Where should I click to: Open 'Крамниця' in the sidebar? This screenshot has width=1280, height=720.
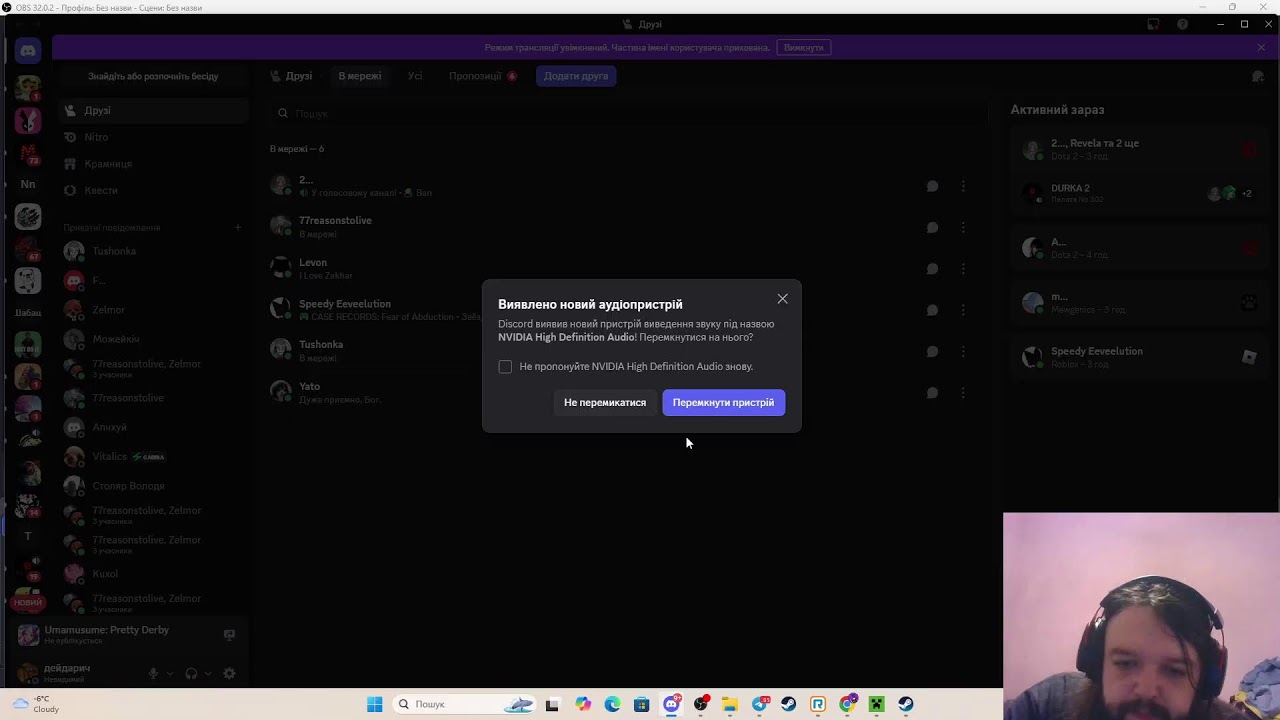click(152, 164)
